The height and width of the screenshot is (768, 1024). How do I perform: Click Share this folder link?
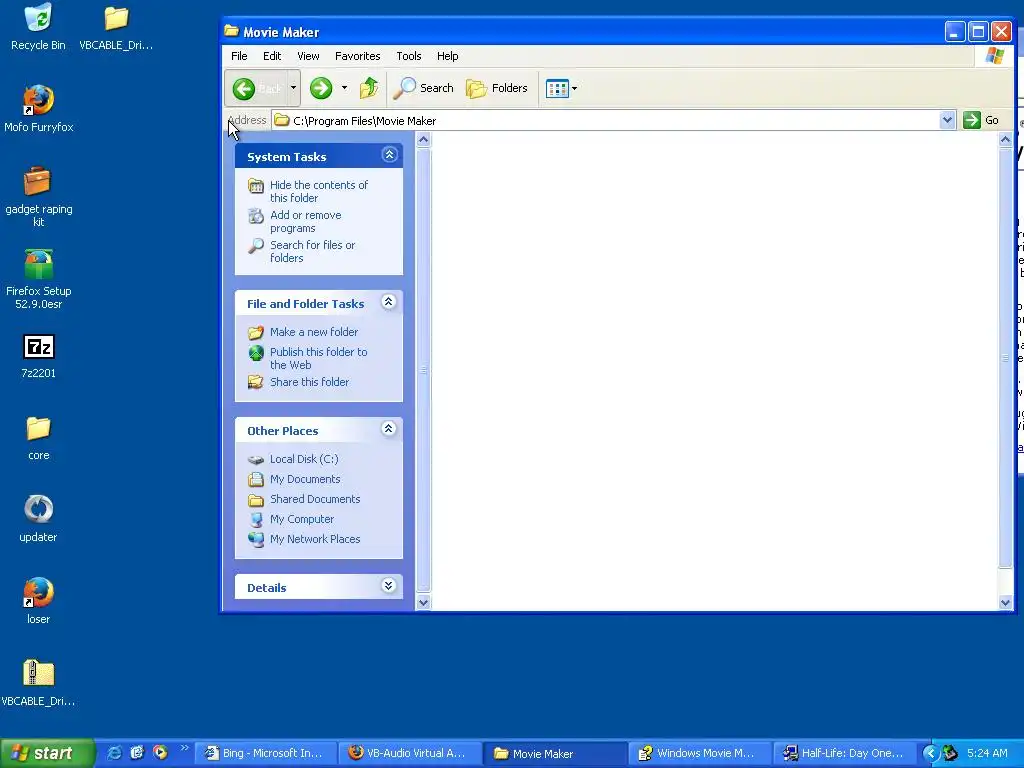point(310,382)
